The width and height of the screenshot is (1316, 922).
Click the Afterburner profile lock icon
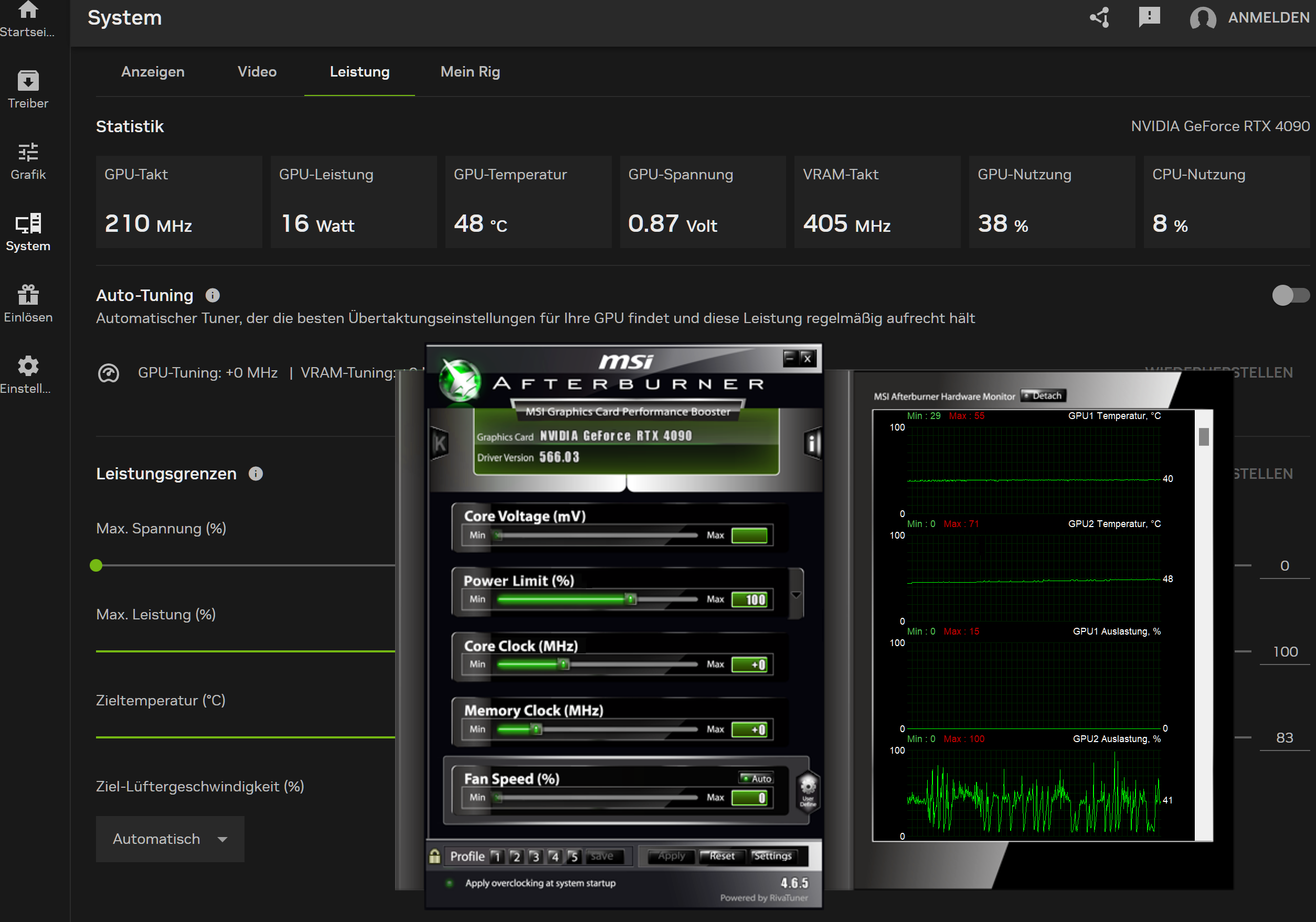[434, 856]
